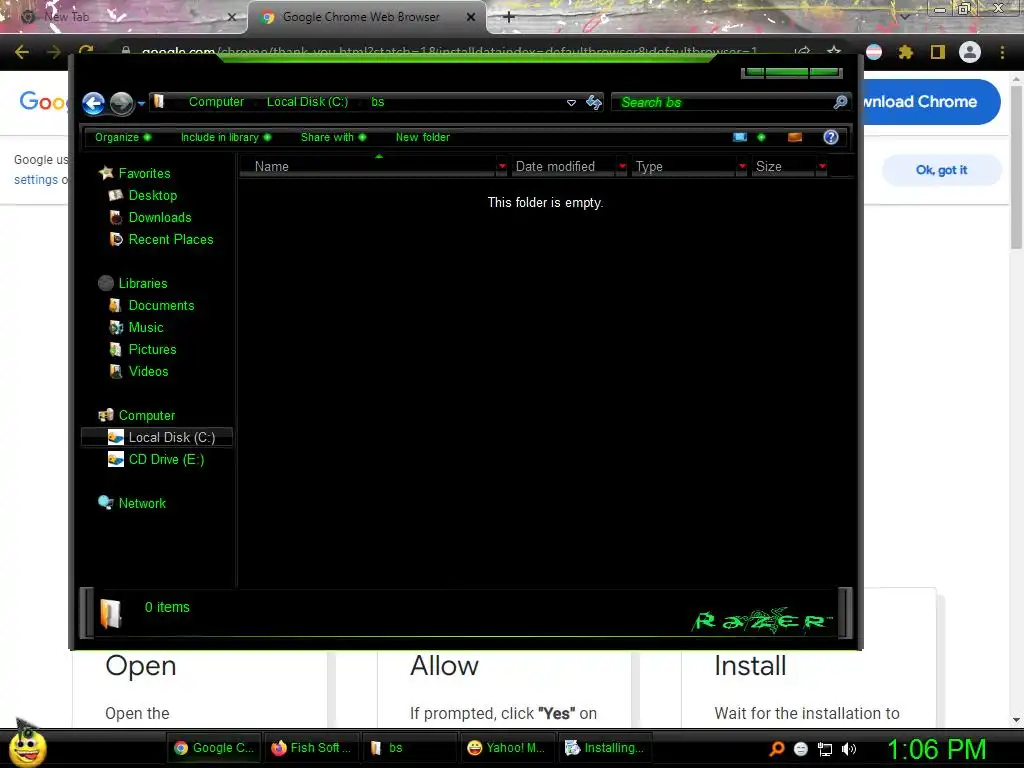Image resolution: width=1024 pixels, height=768 pixels.
Task: Click Ok, got it on the Chrome page
Action: point(941,170)
